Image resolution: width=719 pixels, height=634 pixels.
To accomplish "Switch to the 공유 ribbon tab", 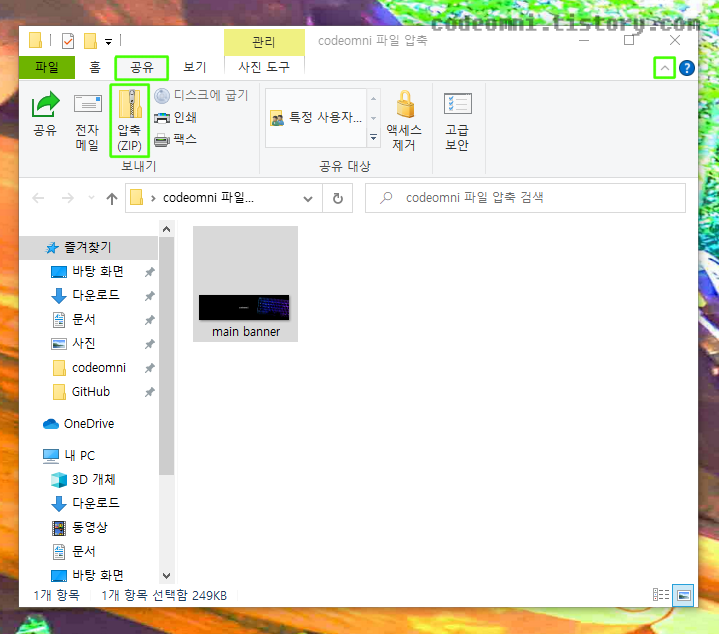I will [142, 67].
